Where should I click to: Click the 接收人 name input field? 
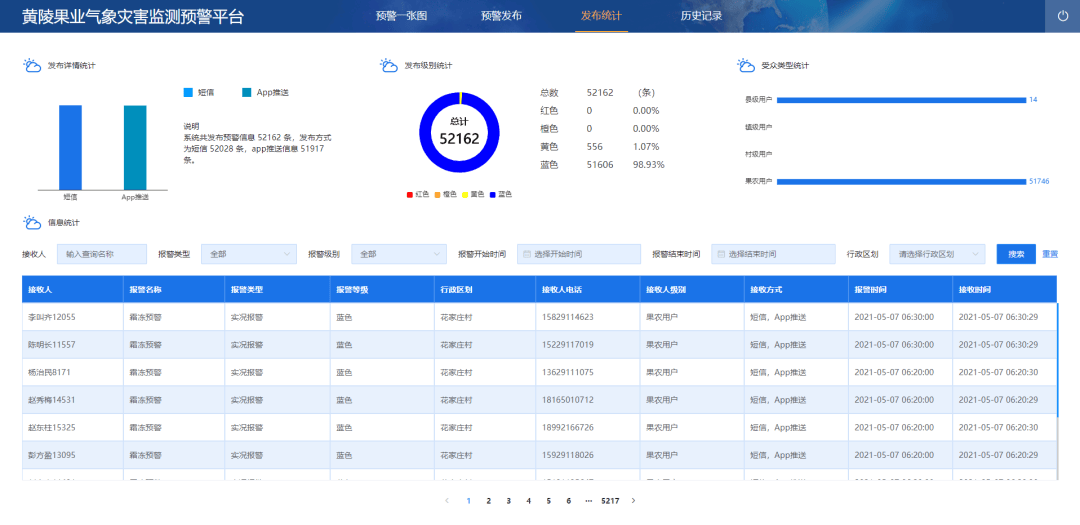coord(101,254)
